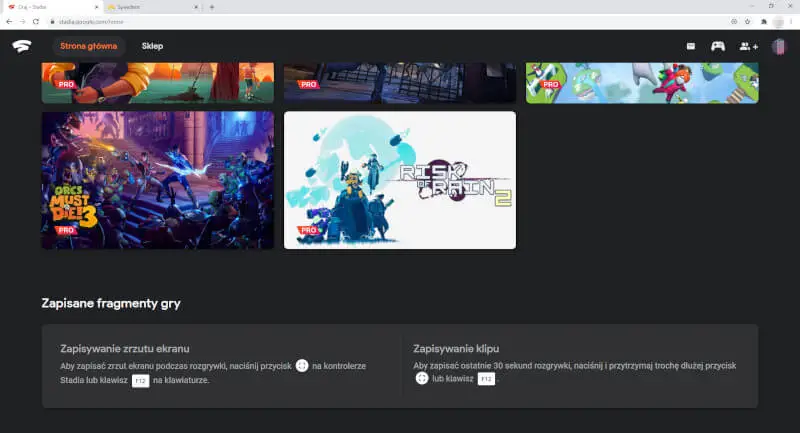This screenshot has height=433, width=800.
Task: Open the Risk of Rain 2 game card
Action: coord(400,180)
